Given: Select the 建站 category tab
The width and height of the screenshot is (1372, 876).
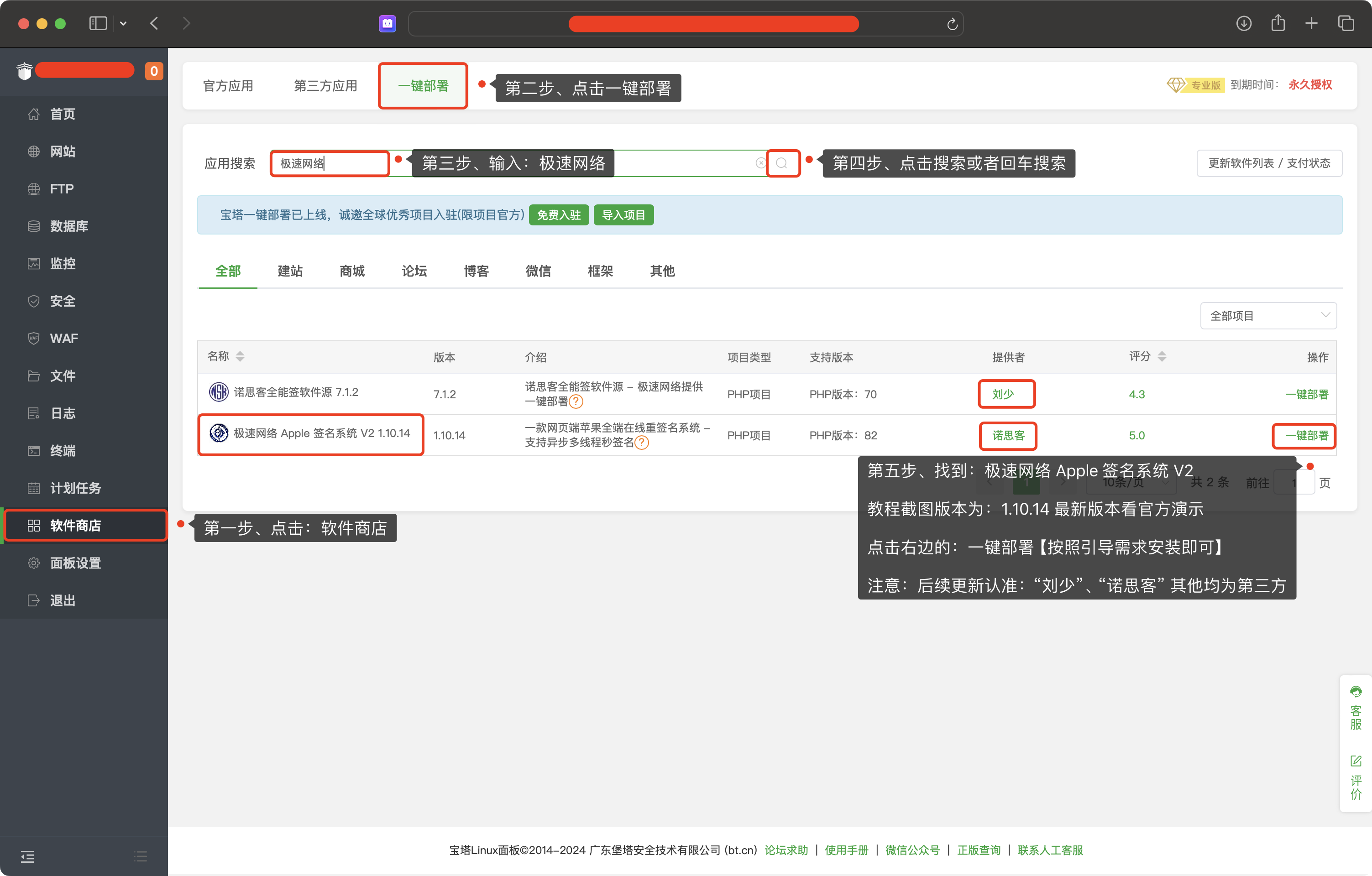Looking at the screenshot, I should (290, 271).
